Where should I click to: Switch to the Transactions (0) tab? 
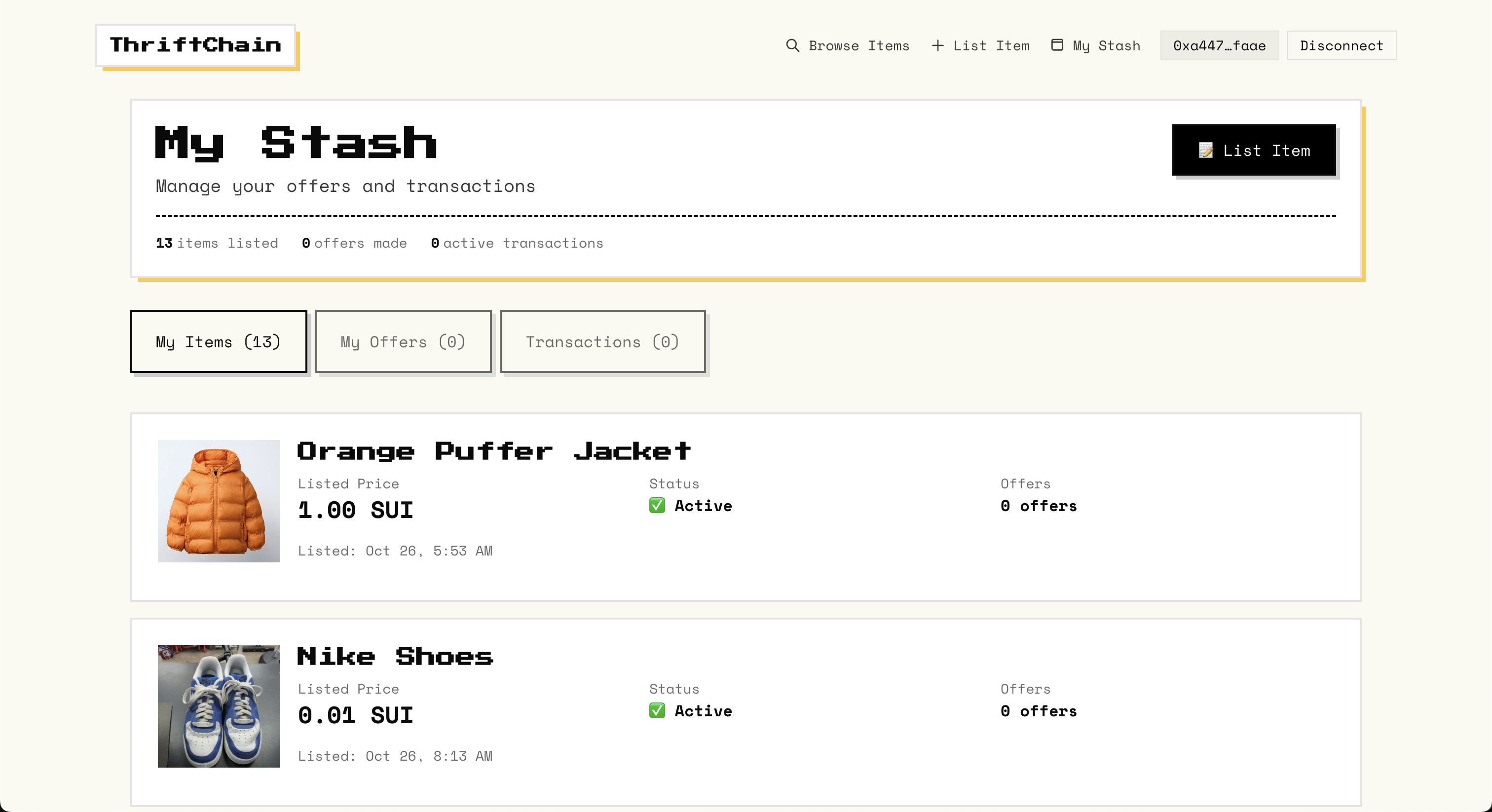602,342
